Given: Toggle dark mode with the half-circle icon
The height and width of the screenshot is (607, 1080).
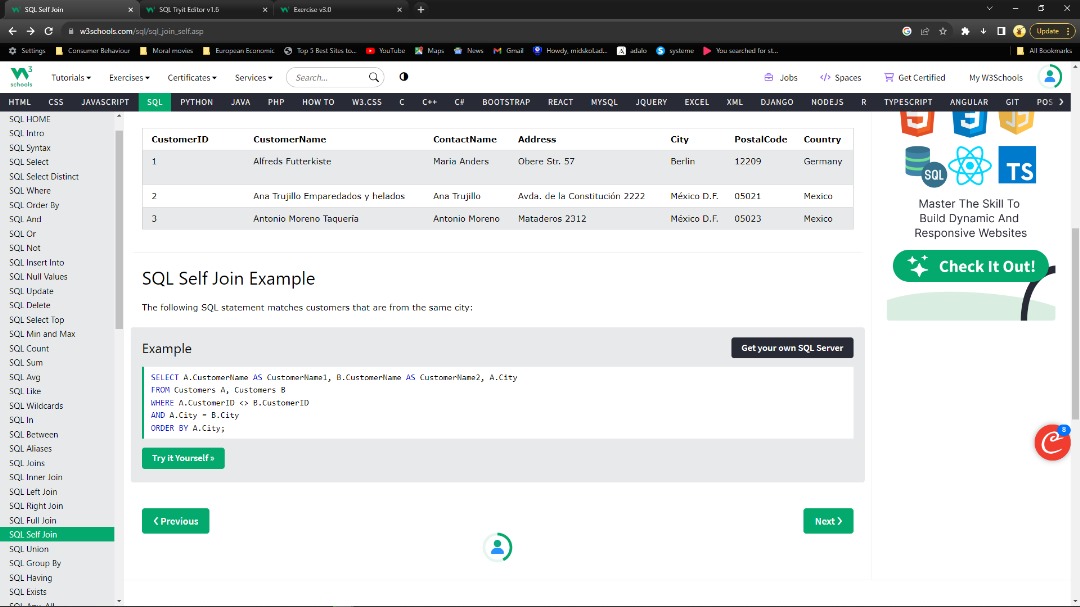Looking at the screenshot, I should coord(403,77).
